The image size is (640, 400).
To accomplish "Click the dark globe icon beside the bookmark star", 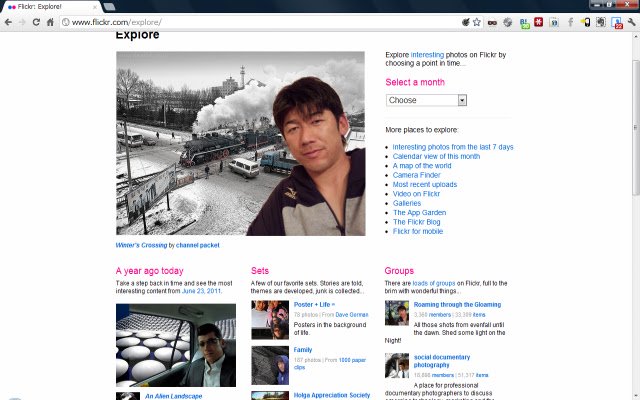I will (466, 22).
